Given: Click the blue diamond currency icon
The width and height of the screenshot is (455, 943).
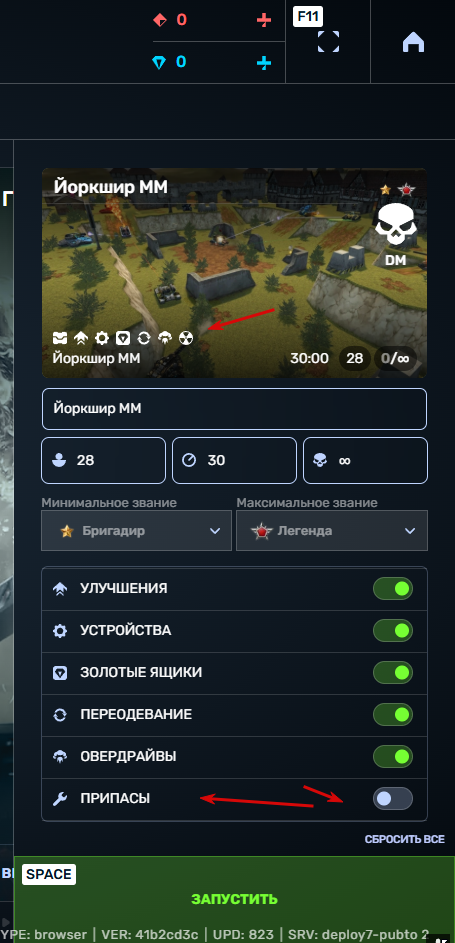Looking at the screenshot, I should [159, 63].
